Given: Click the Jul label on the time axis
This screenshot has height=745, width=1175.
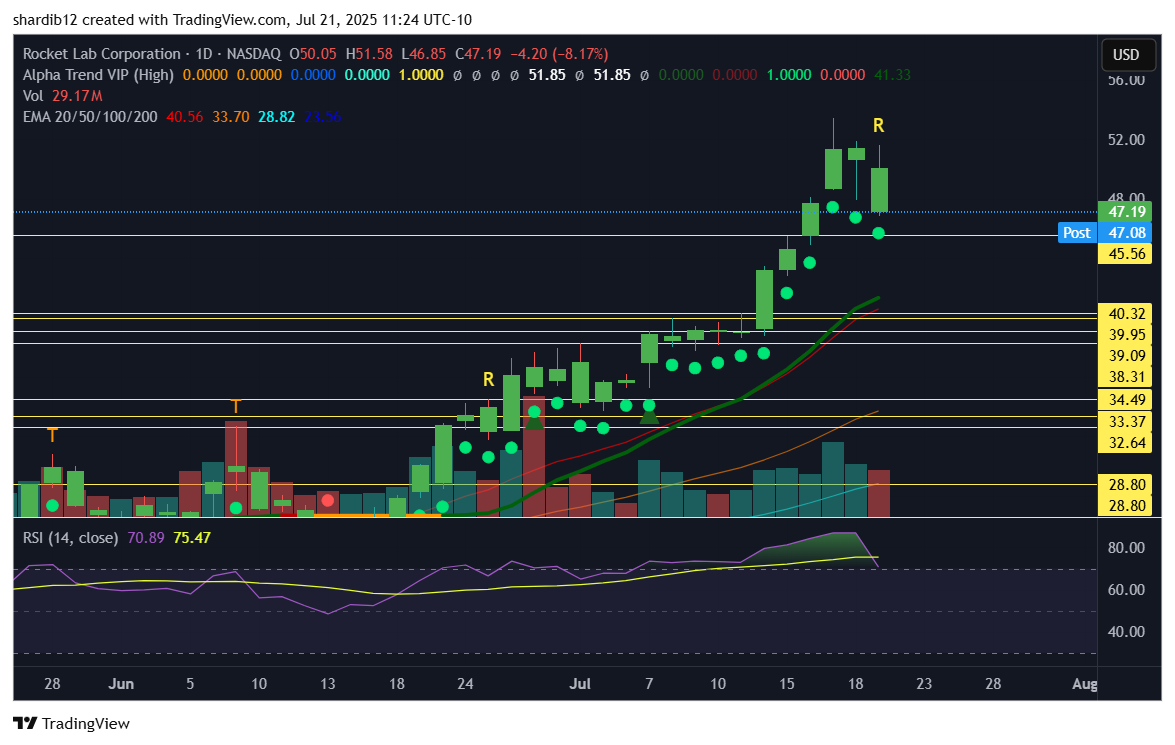Looking at the screenshot, I should [580, 684].
